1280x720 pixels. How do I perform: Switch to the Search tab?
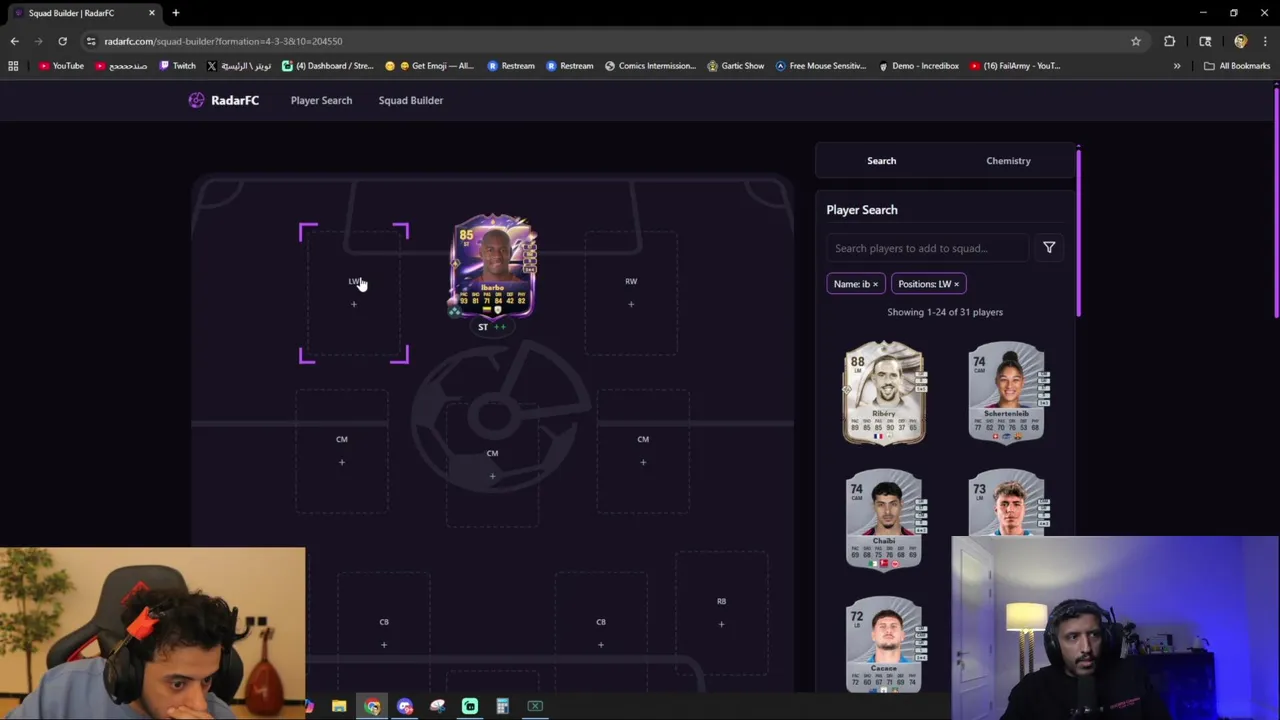pos(882,161)
